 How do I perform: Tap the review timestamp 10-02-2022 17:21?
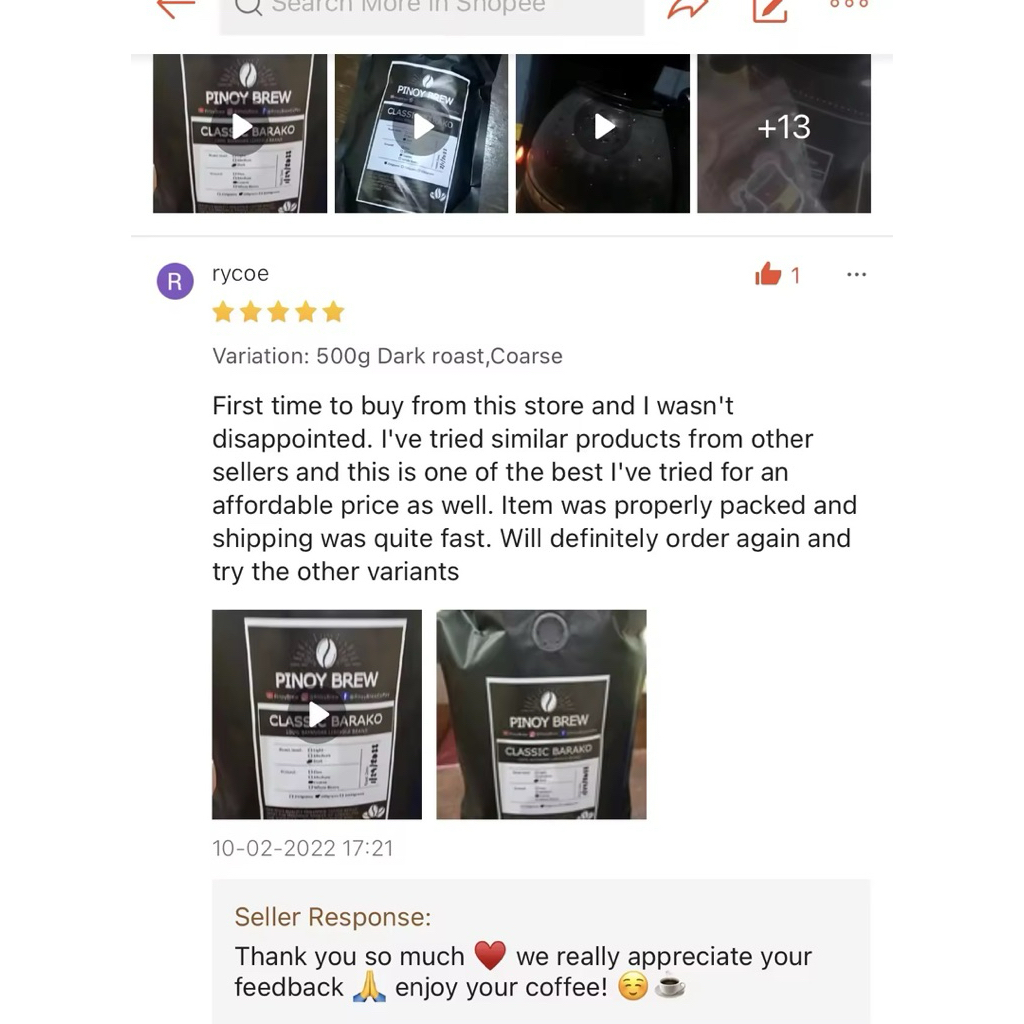[x=303, y=848]
